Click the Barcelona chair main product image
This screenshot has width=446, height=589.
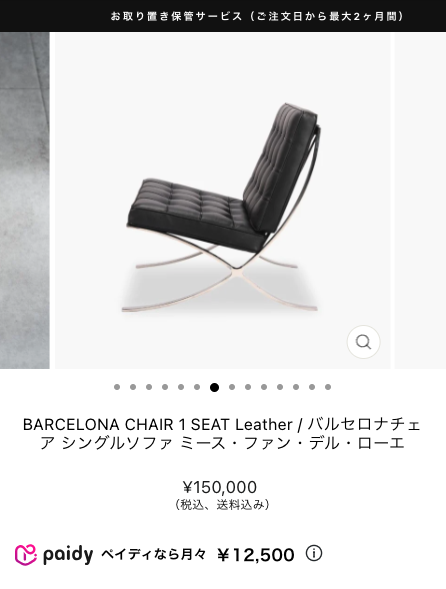223,201
